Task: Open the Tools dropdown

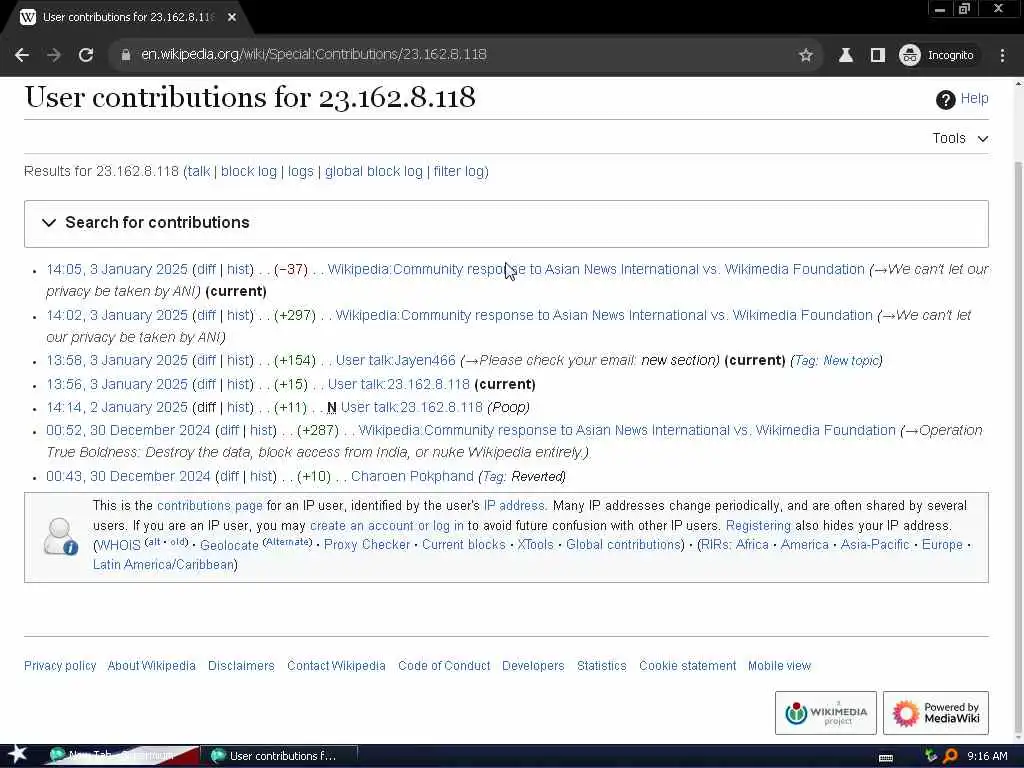Action: (960, 138)
